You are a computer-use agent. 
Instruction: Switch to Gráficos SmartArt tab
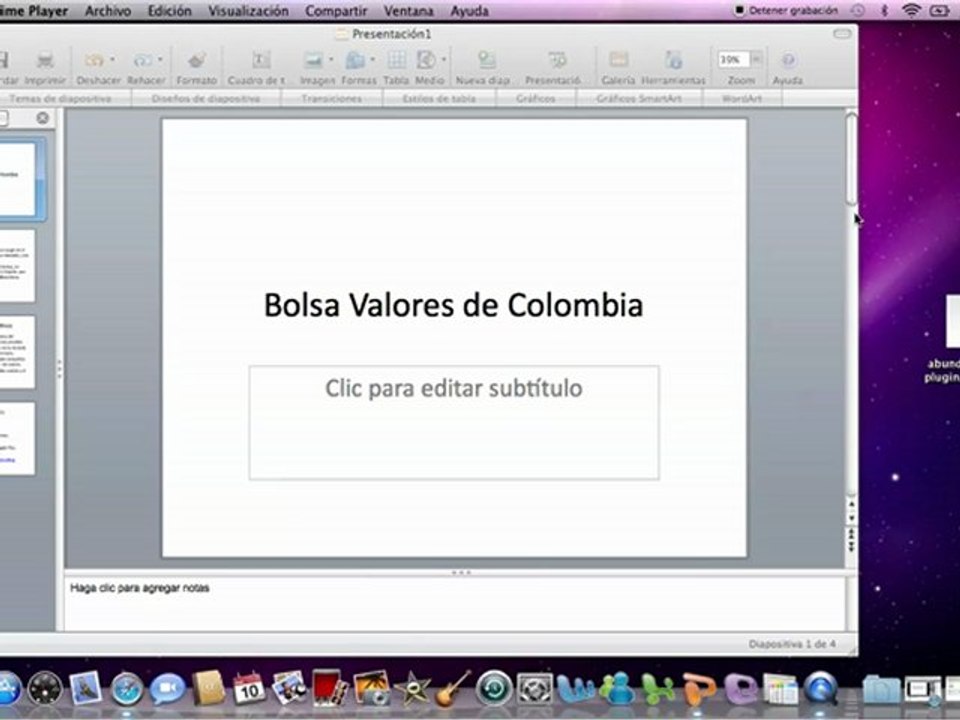(639, 99)
